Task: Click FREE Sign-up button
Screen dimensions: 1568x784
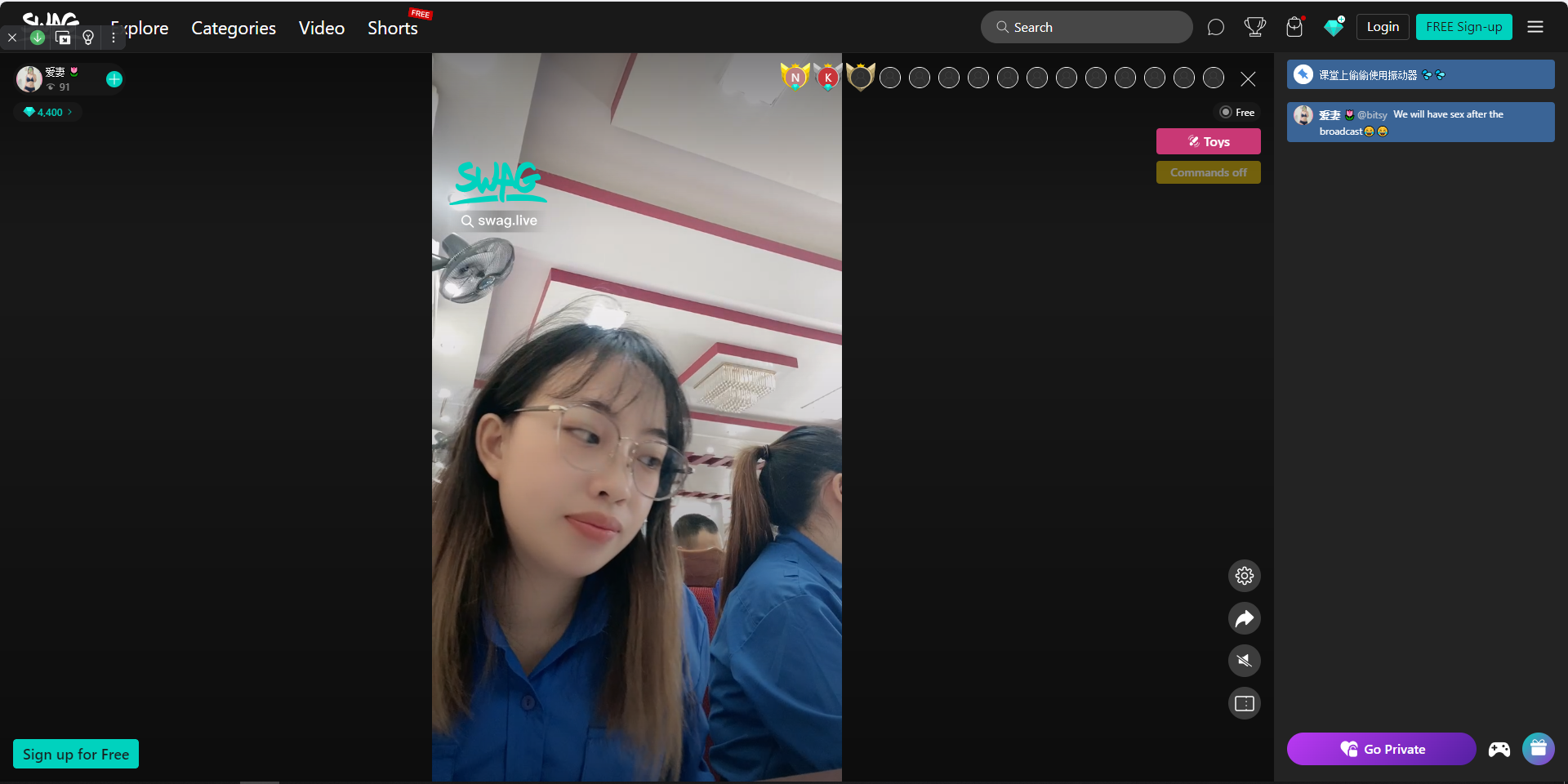Action: 1463,27
